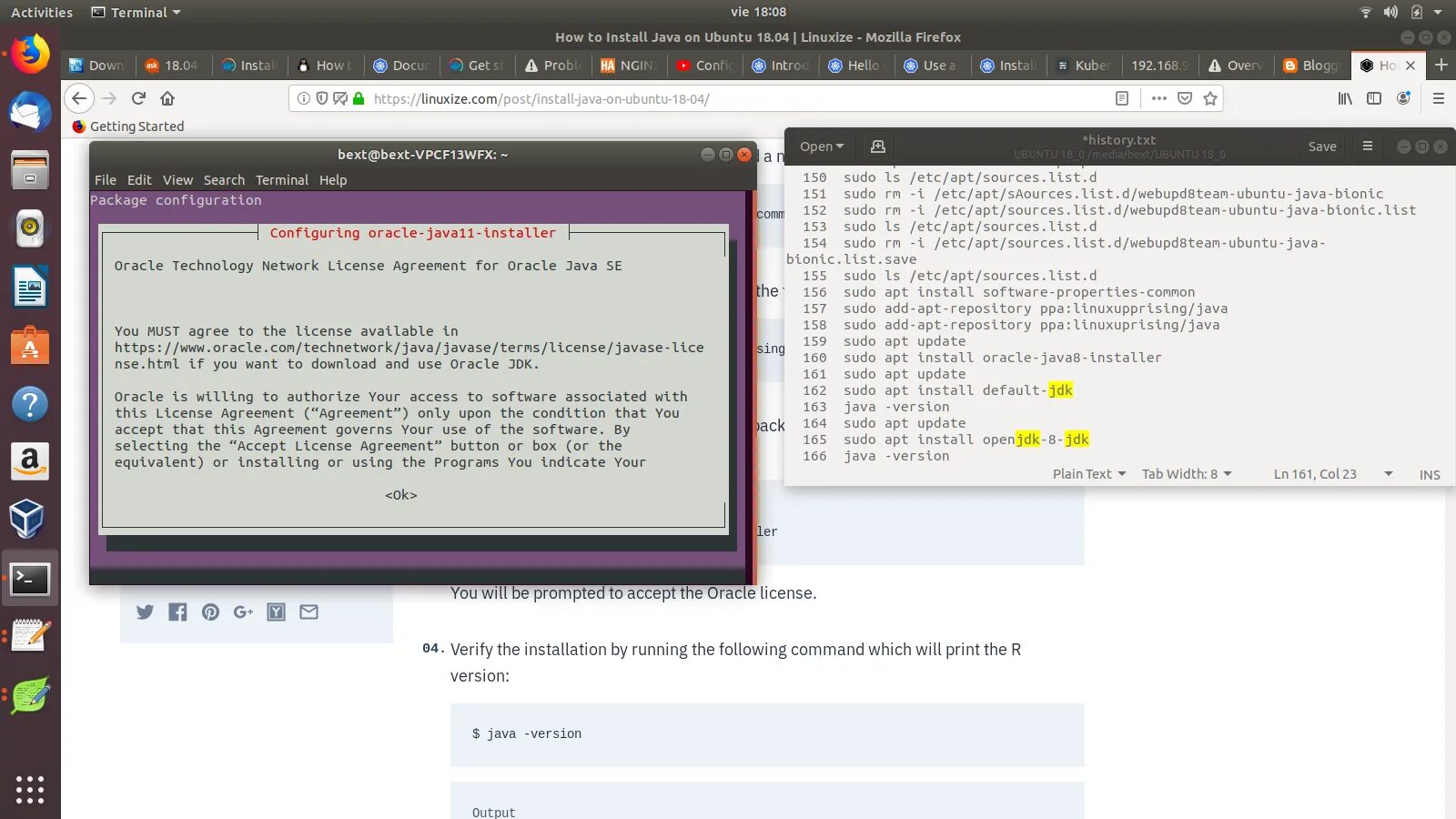
Task: Switch to Blogger browser tab
Action: [x=1312, y=66]
